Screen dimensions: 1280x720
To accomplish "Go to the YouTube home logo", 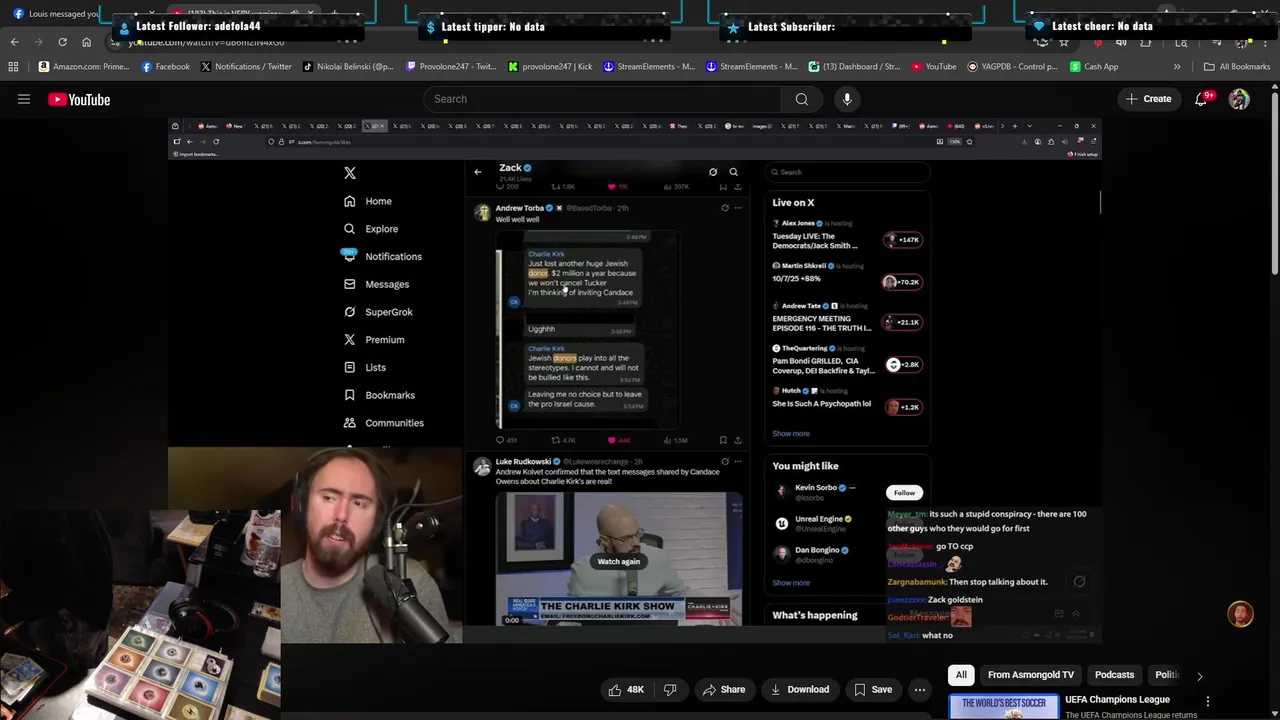I will tap(79, 99).
